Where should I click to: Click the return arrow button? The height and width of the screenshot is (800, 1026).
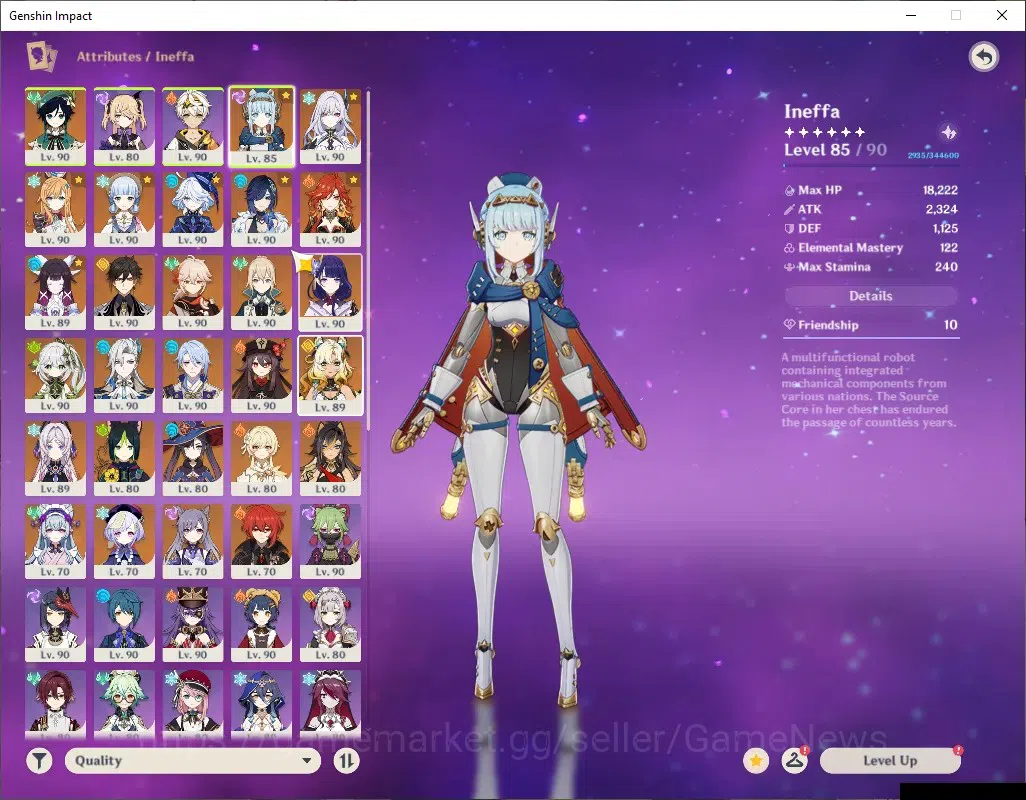pyautogui.click(x=983, y=57)
